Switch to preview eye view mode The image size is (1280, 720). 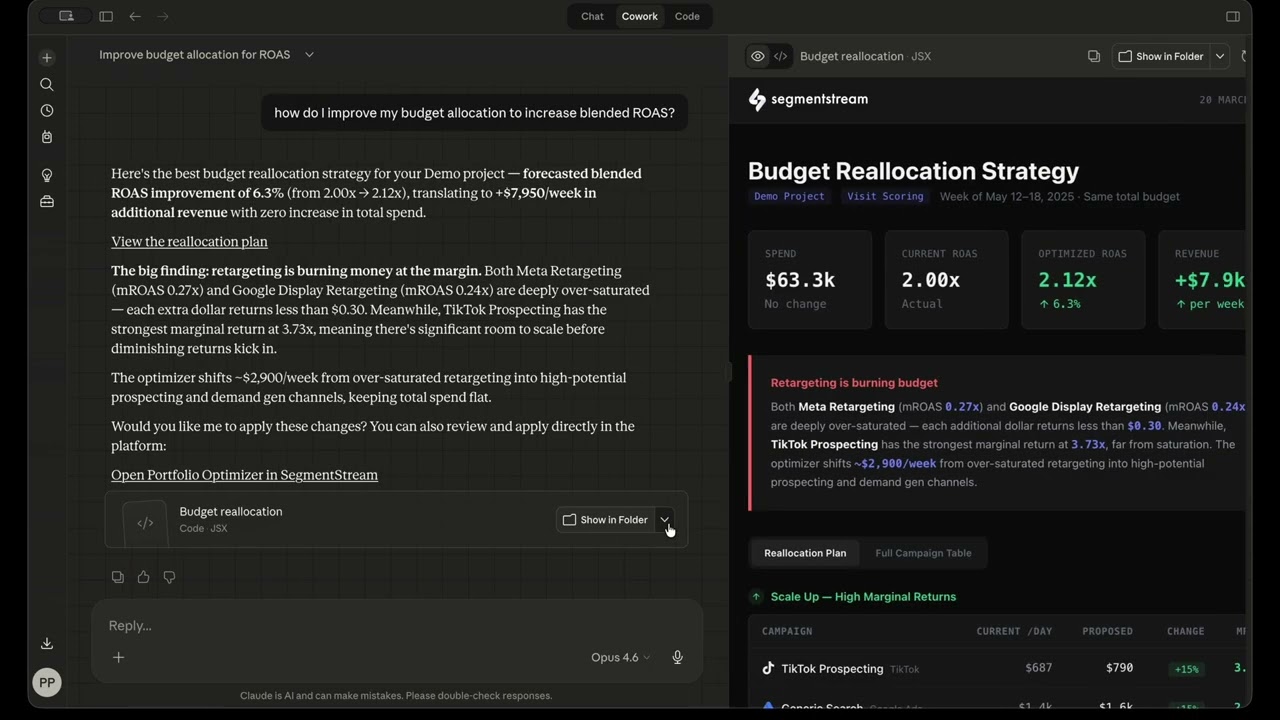click(758, 56)
